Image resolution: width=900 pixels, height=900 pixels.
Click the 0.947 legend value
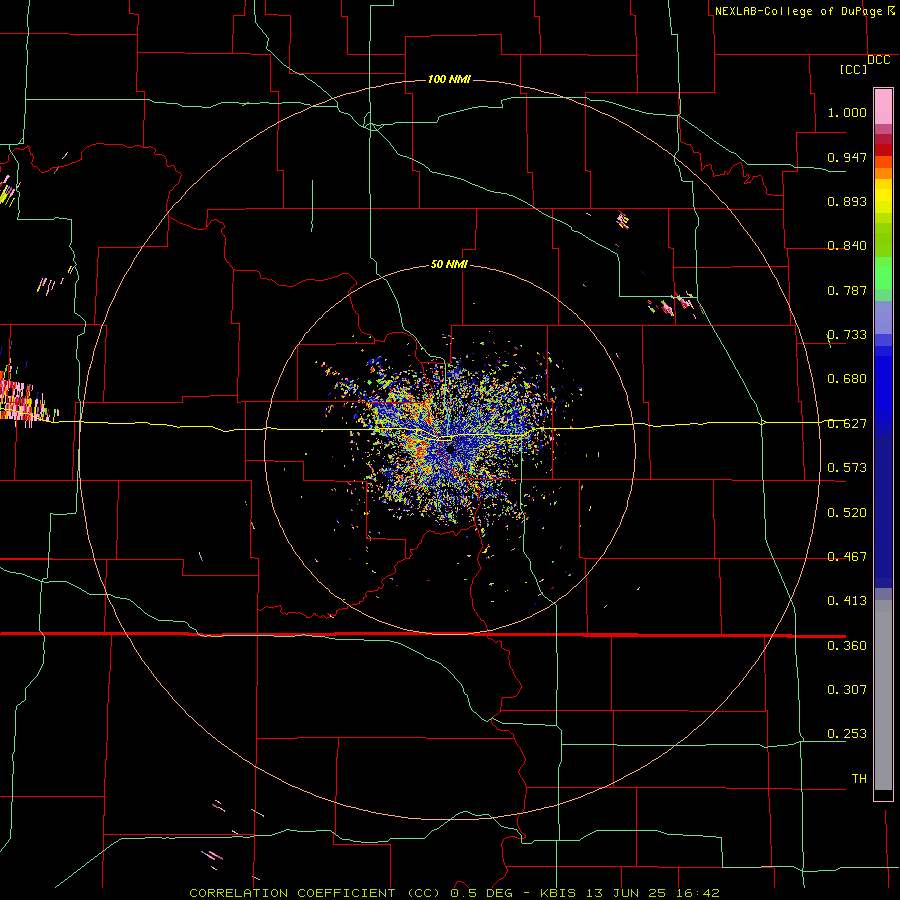847,157
